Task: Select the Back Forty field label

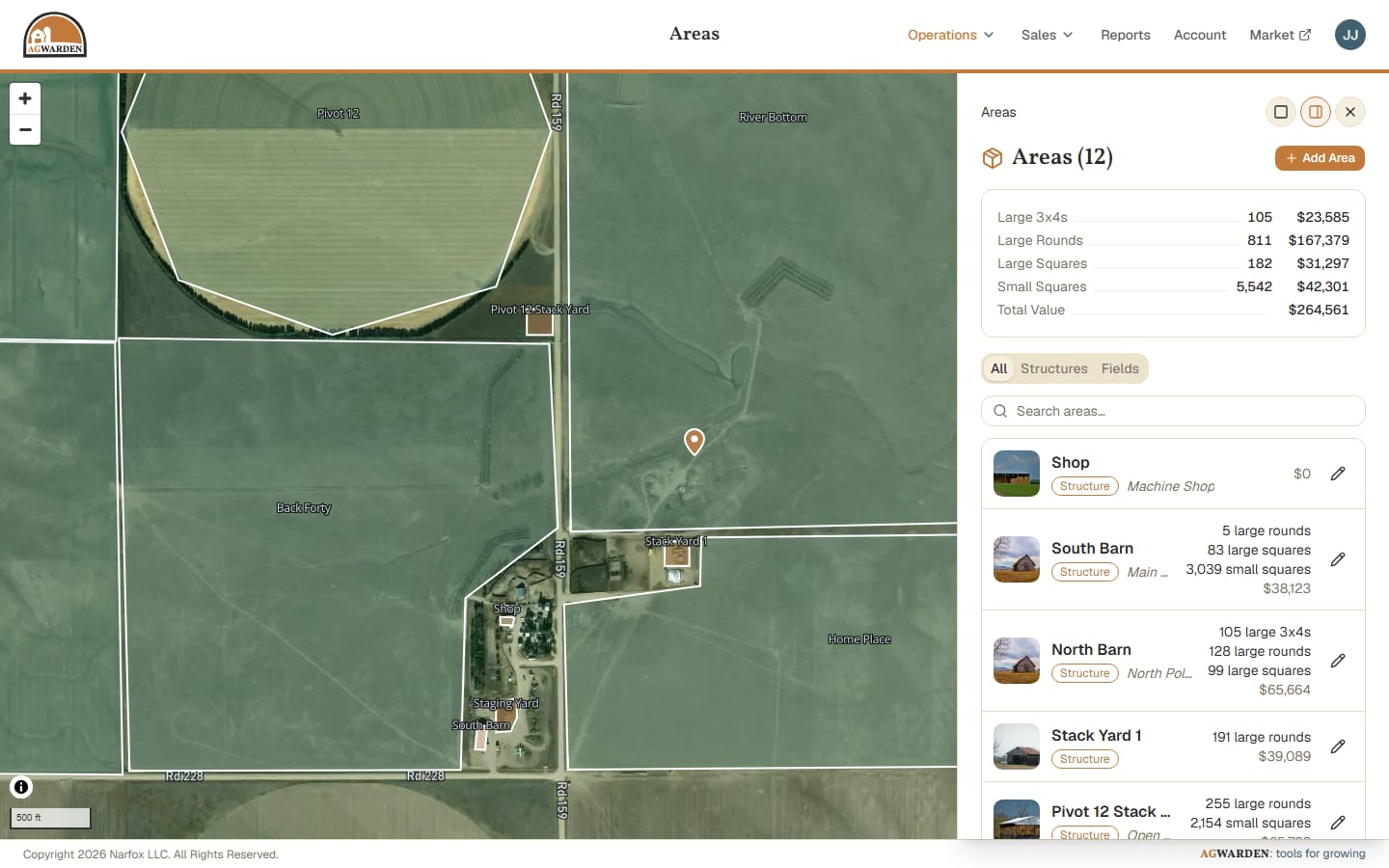Action: (304, 508)
